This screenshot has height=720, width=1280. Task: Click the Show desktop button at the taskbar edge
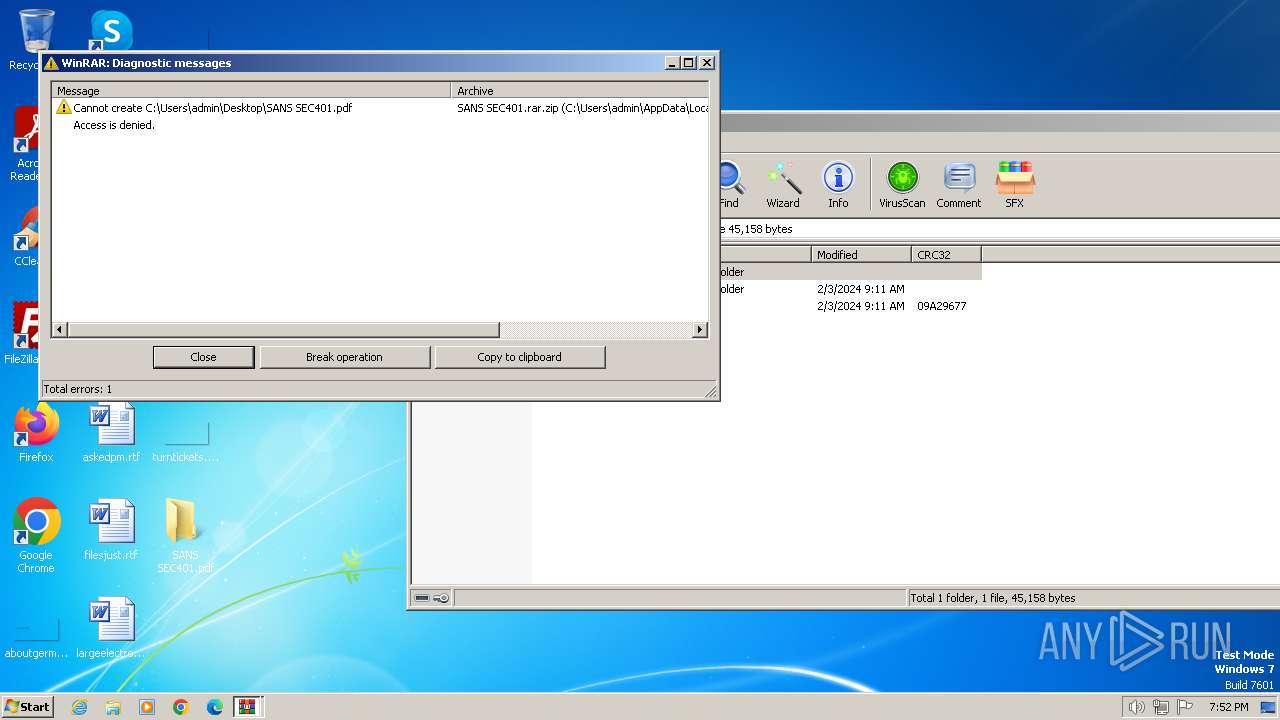point(1268,707)
